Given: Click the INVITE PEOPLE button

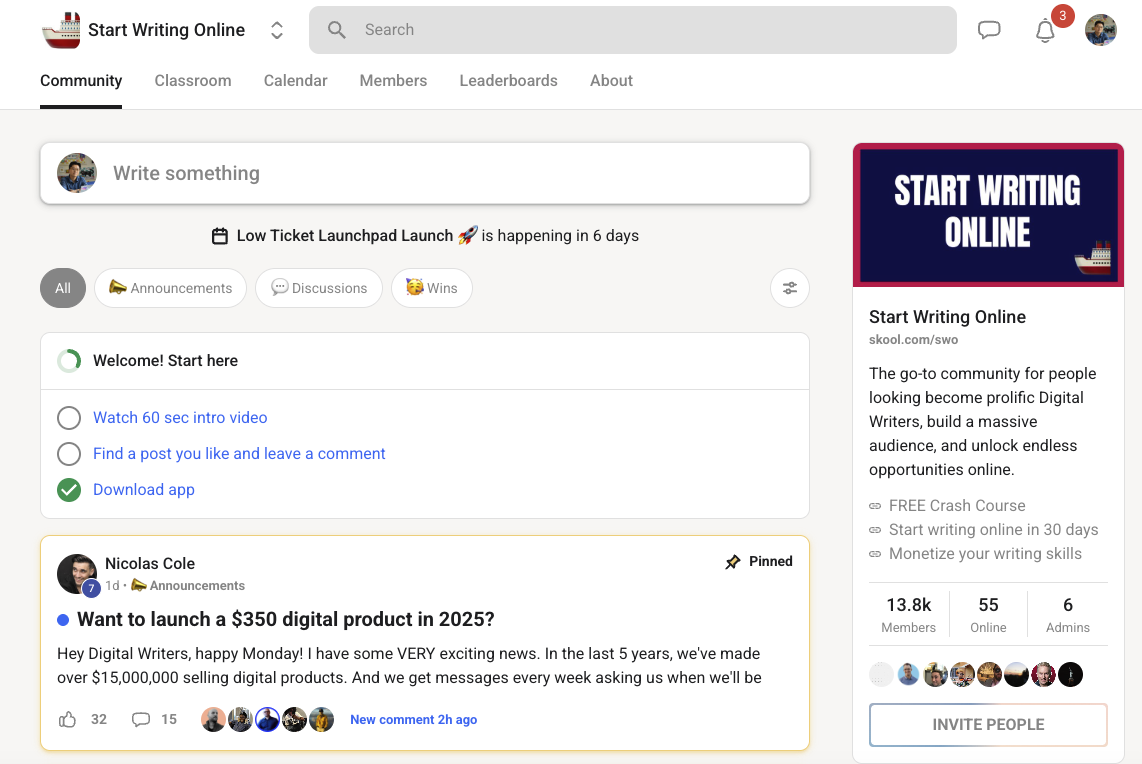Looking at the screenshot, I should [988, 725].
